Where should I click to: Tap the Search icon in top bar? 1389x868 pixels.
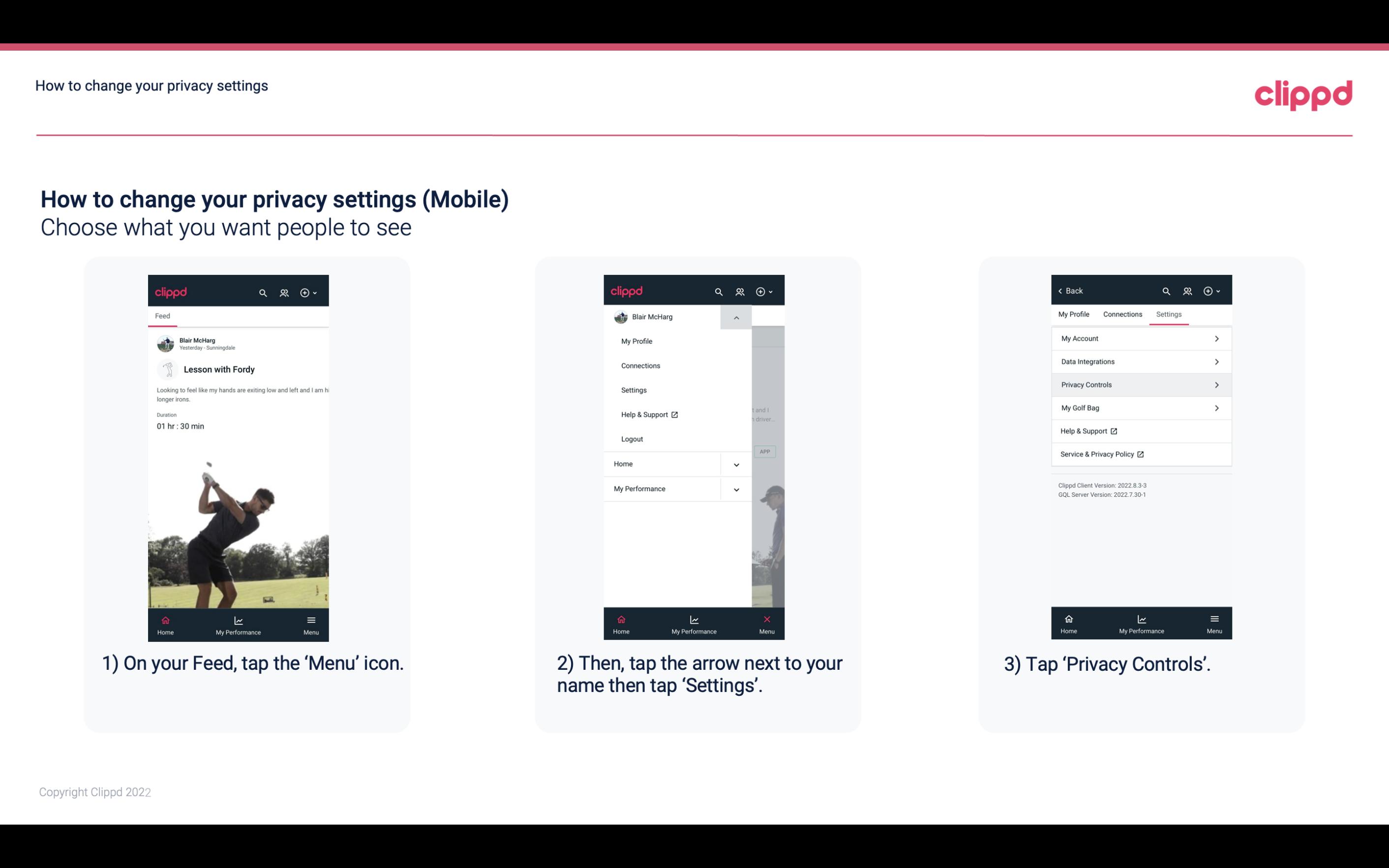point(263,291)
